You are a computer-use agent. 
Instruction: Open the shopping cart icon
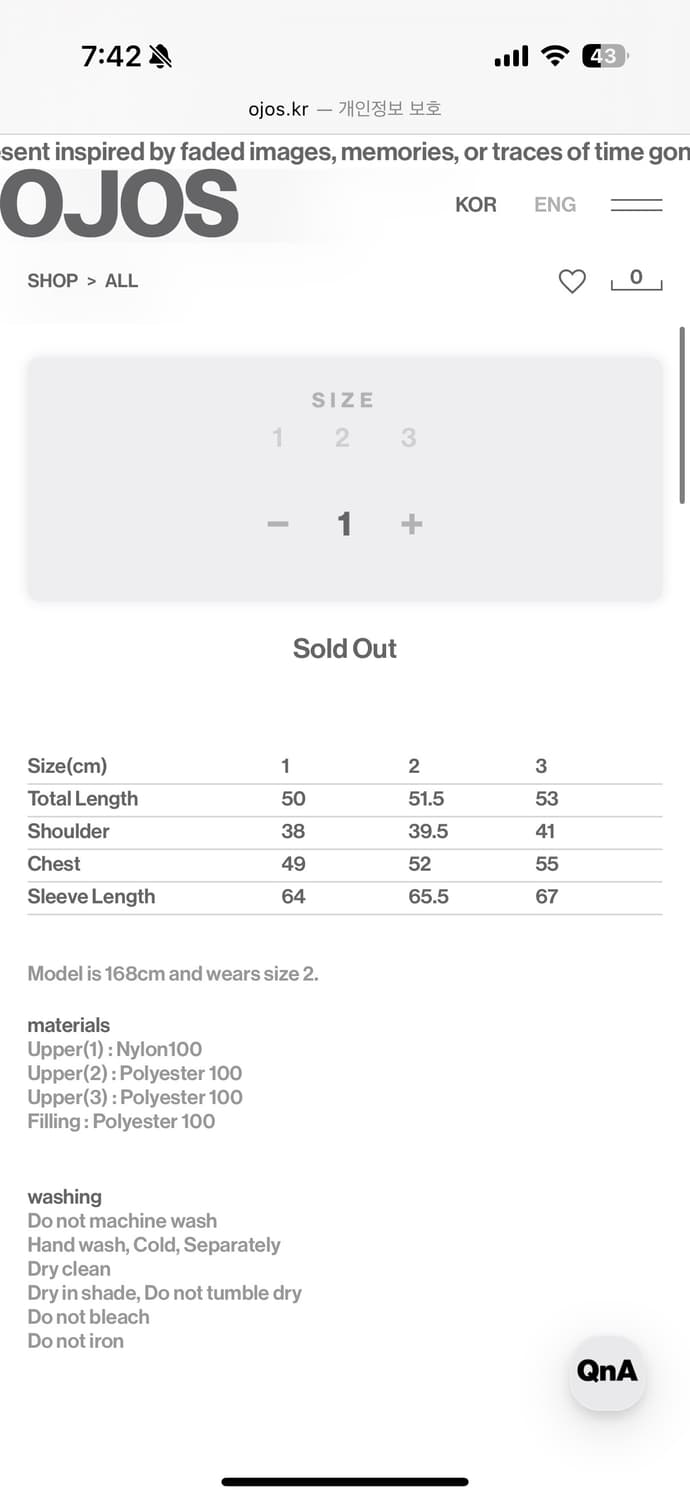[x=636, y=280]
